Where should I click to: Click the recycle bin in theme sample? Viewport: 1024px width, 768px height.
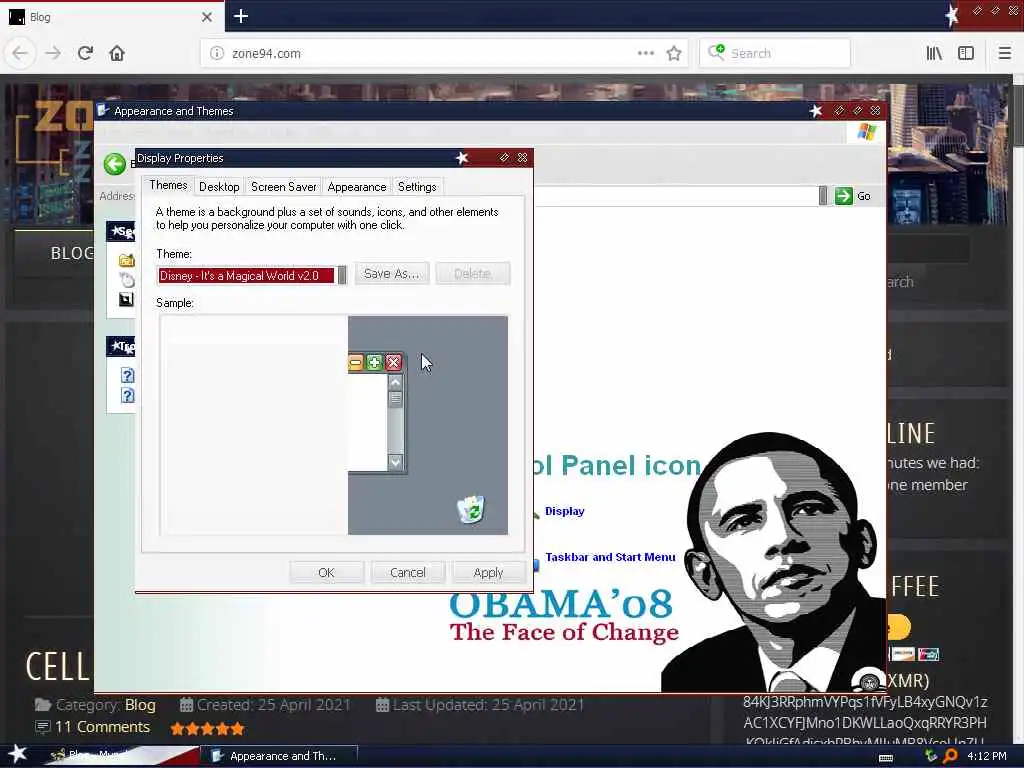click(x=471, y=509)
